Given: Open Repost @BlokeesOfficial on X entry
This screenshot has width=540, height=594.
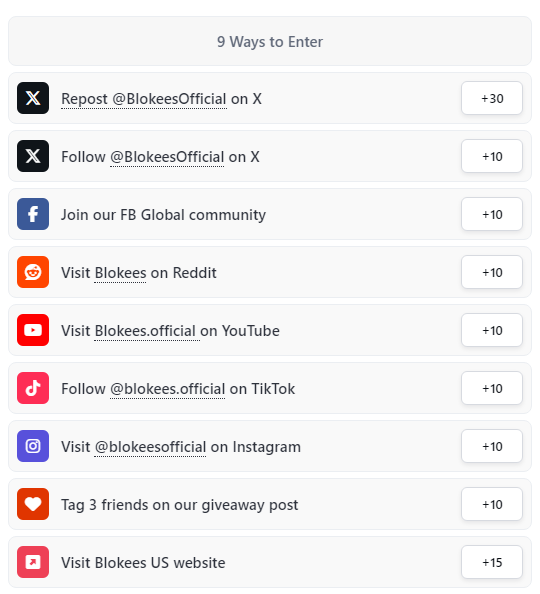Looking at the screenshot, I should pos(270,98).
